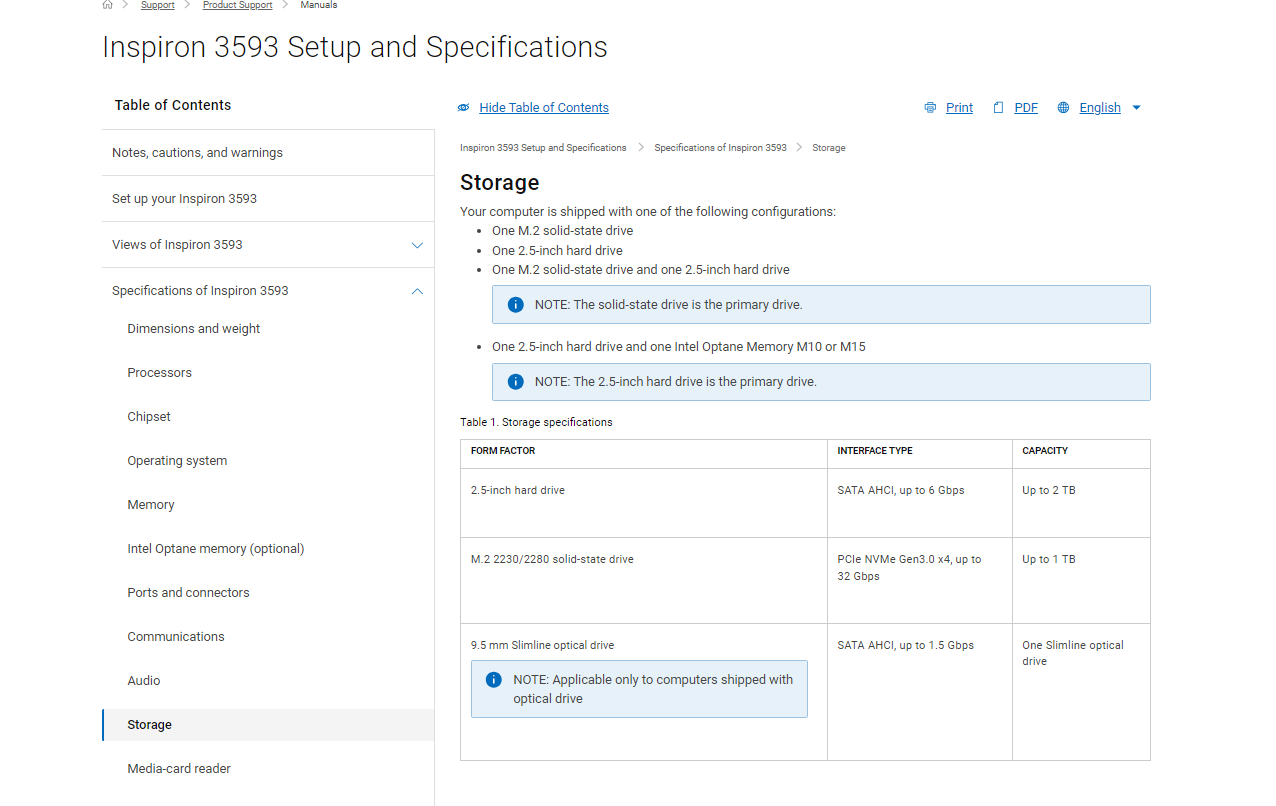Open the Operating system section

pyautogui.click(x=177, y=461)
